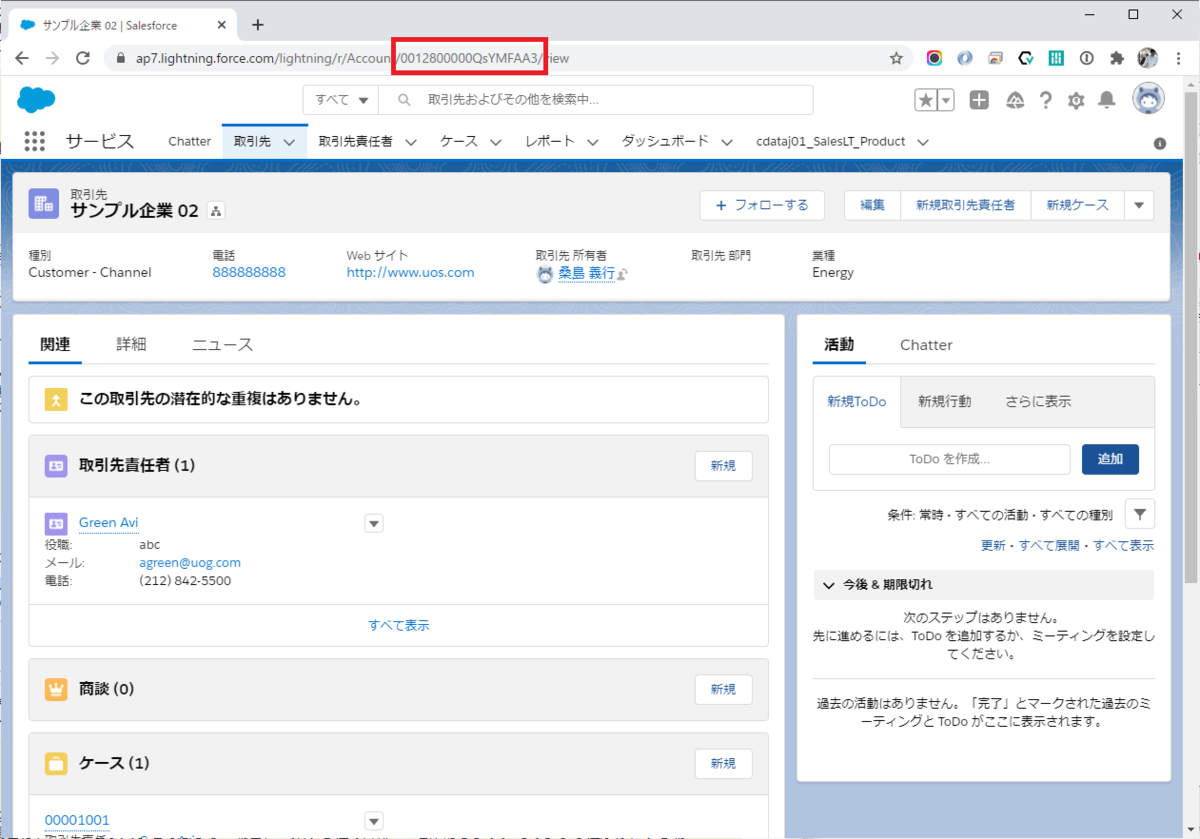This screenshot has width=1200, height=839.
Task: Click the user avatar profile icon
Action: click(x=1148, y=99)
